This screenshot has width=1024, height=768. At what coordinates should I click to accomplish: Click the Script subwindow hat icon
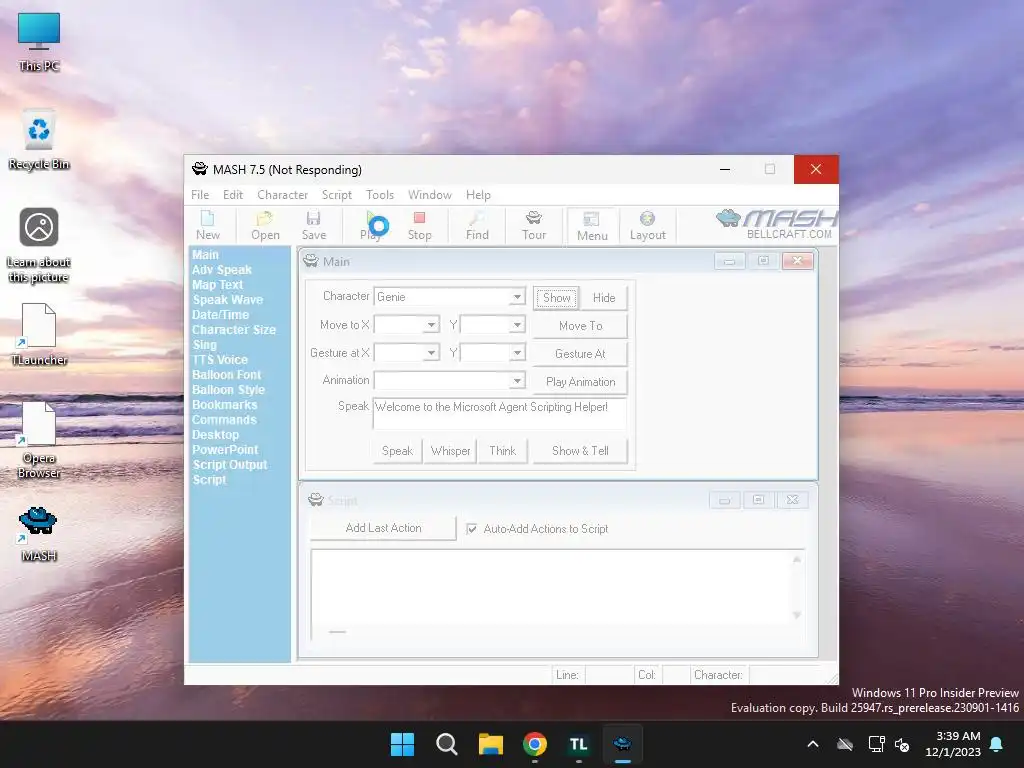click(x=315, y=500)
